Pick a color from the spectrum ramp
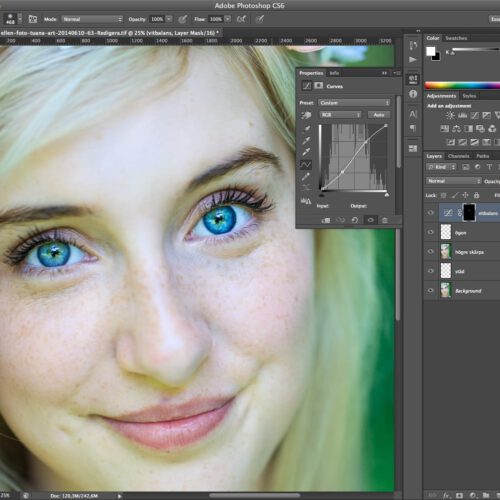500x500 pixels. click(462, 85)
